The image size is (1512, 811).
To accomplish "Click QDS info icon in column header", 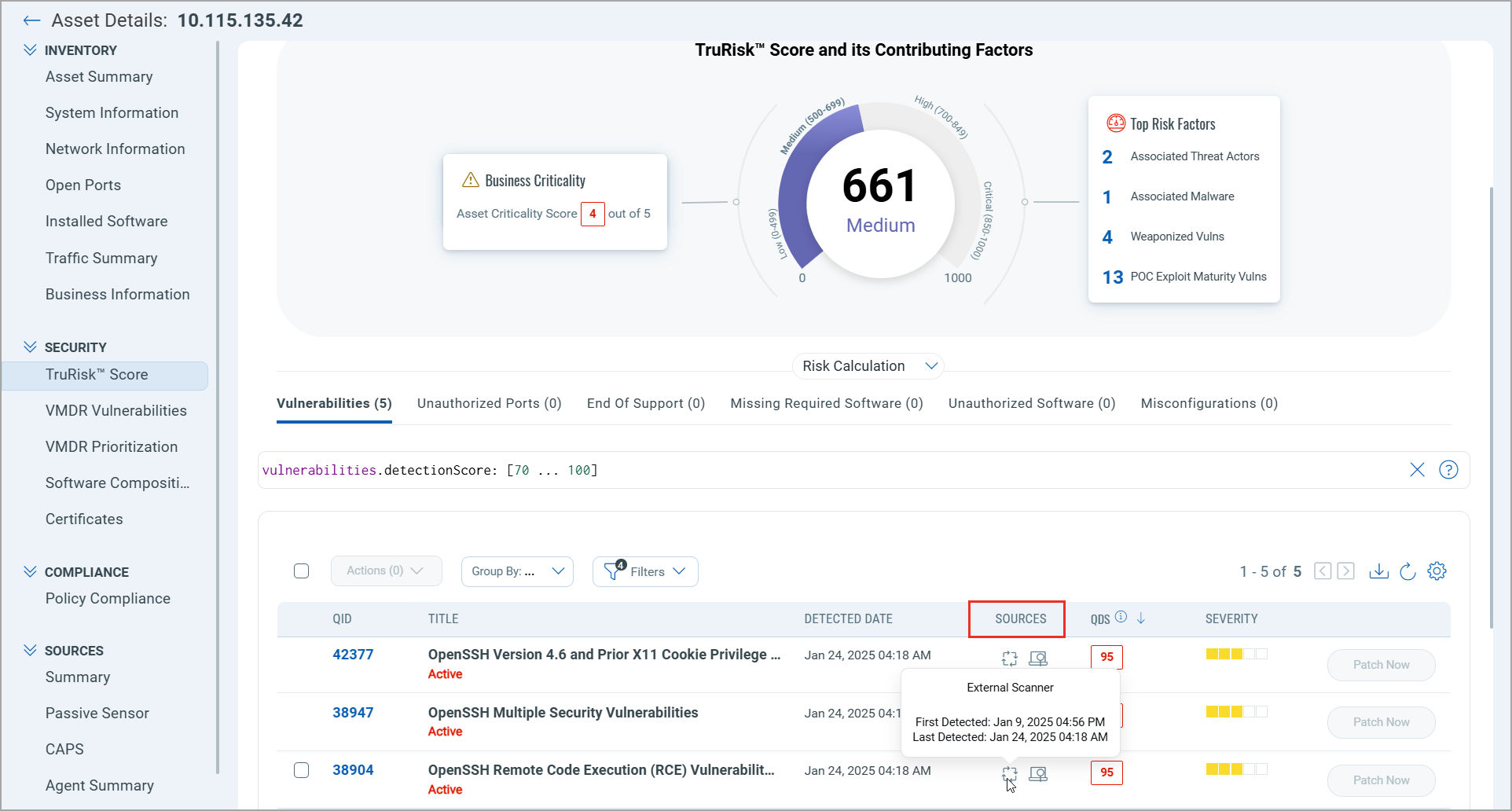I will [1121, 617].
